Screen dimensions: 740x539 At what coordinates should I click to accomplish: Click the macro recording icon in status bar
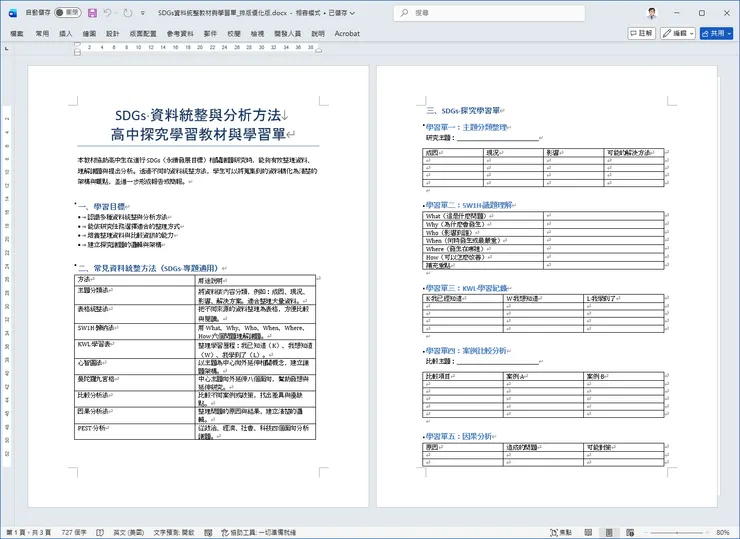click(208, 532)
